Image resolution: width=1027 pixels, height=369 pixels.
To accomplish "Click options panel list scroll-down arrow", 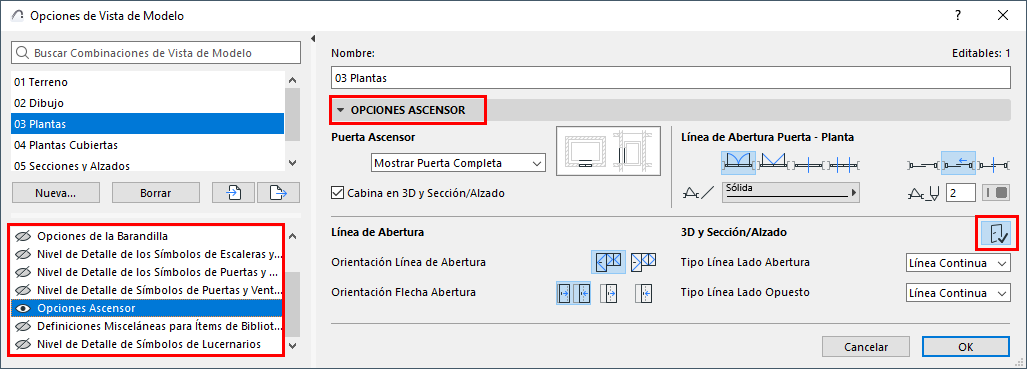I will [292, 345].
